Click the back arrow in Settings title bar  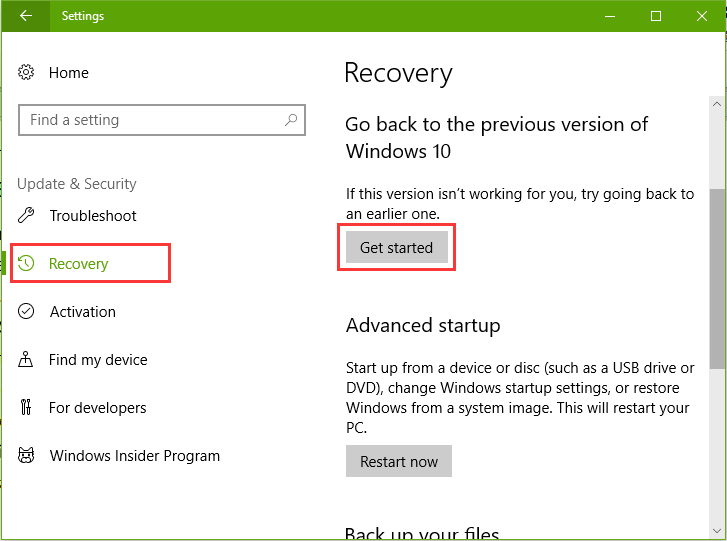click(26, 16)
